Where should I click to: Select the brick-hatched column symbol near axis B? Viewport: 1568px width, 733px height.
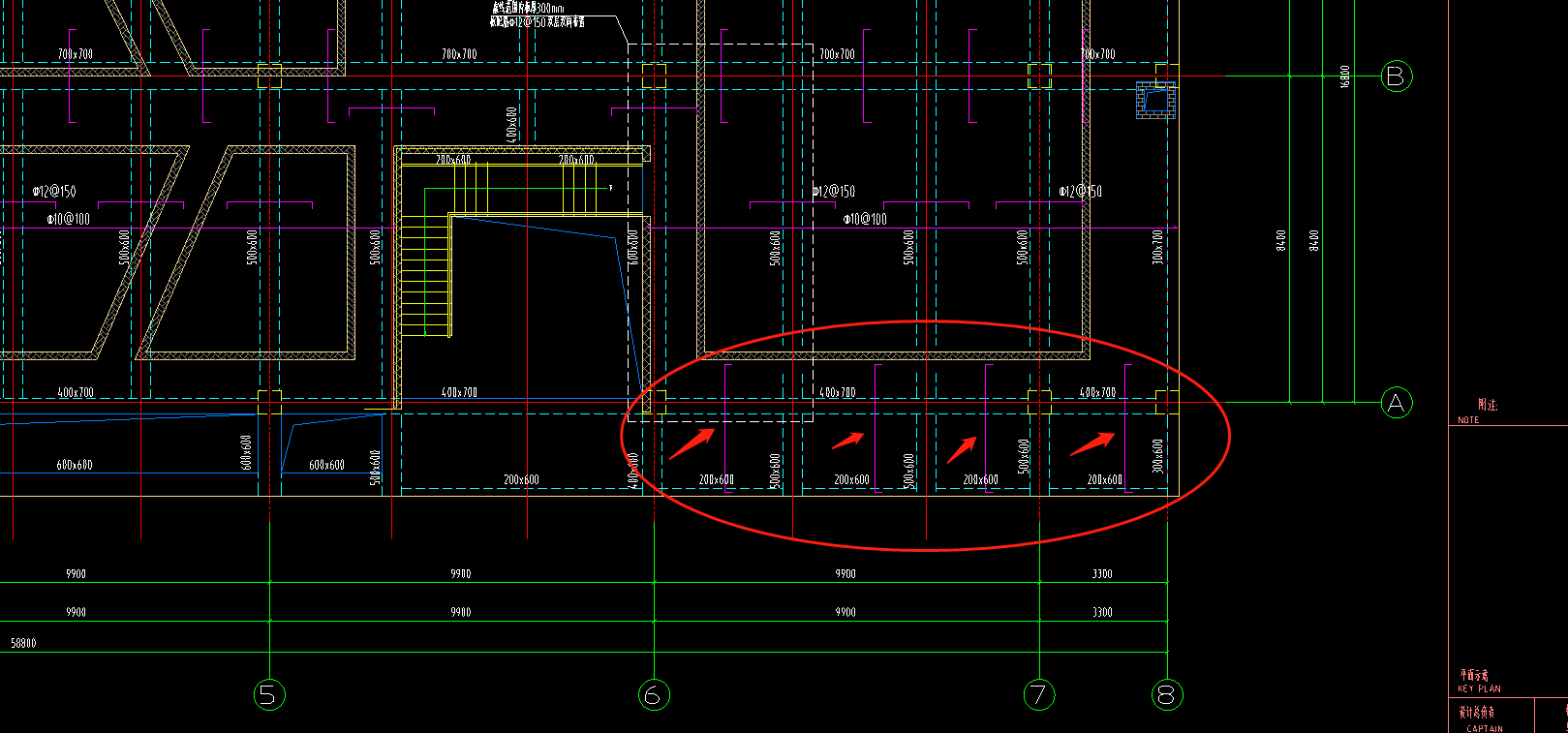click(1155, 100)
